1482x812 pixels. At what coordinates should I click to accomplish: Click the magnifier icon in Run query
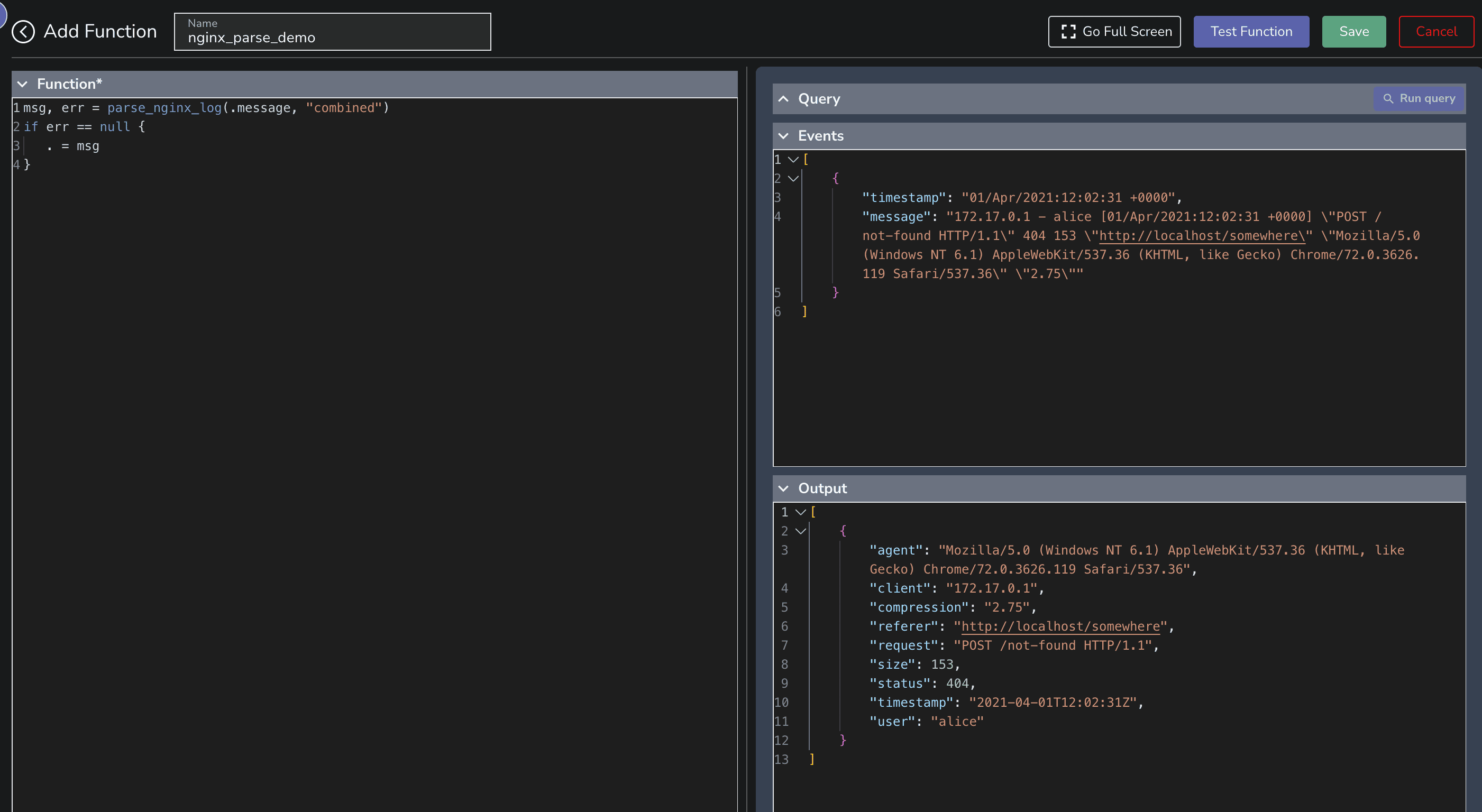click(1388, 98)
